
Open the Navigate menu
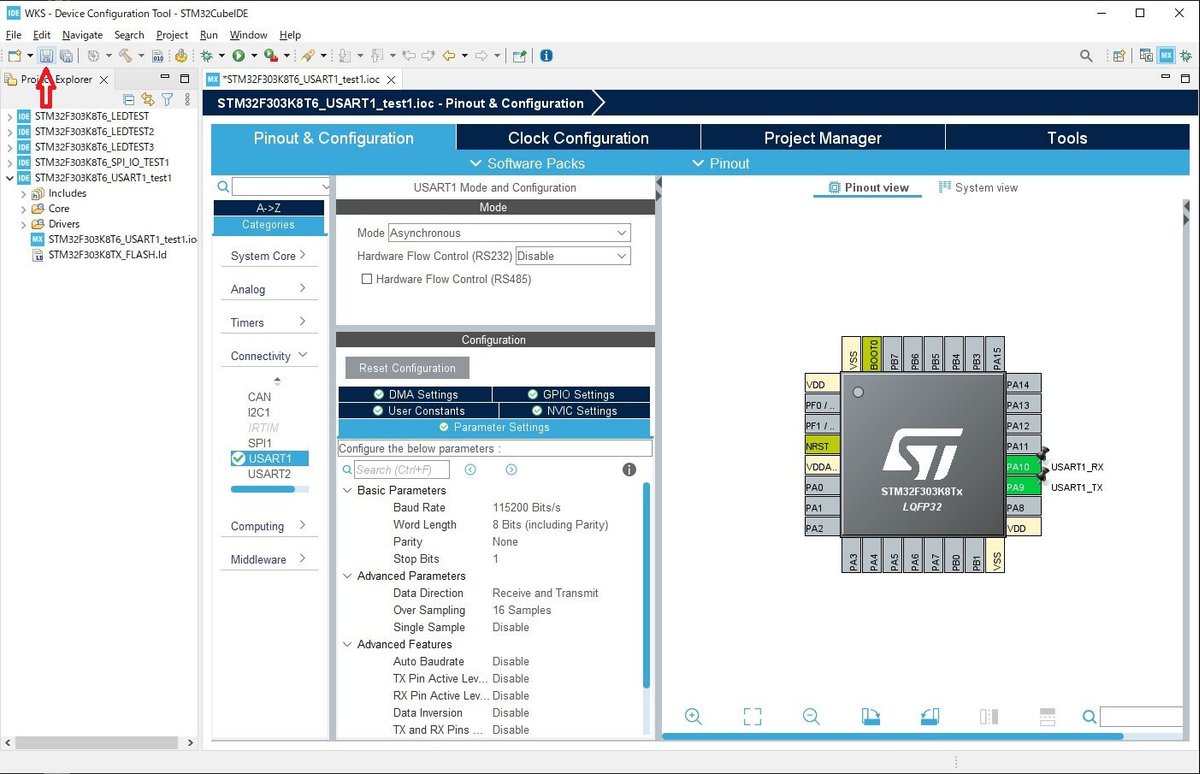[x=82, y=35]
